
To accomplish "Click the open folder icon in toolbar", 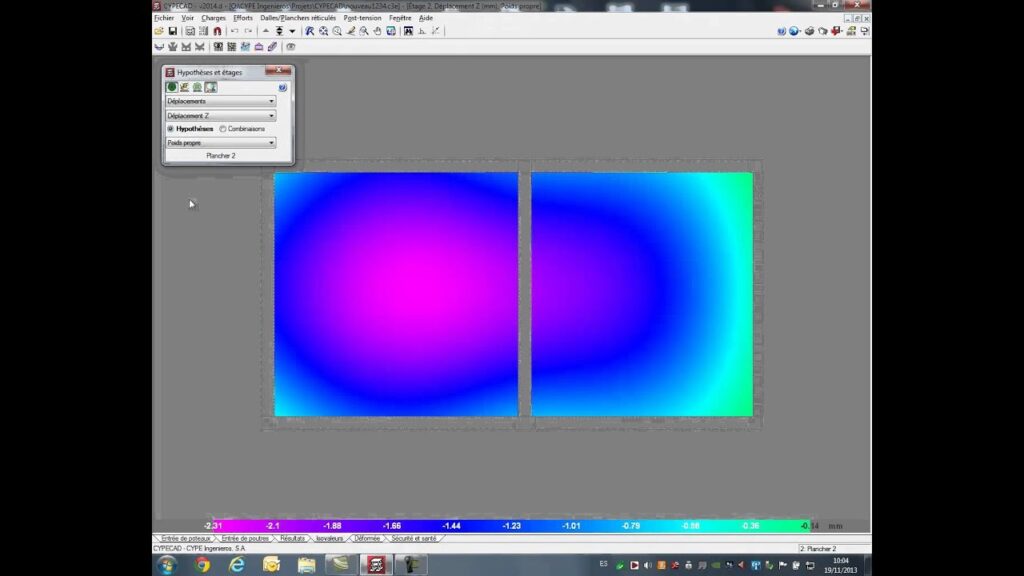I will pyautogui.click(x=159, y=31).
